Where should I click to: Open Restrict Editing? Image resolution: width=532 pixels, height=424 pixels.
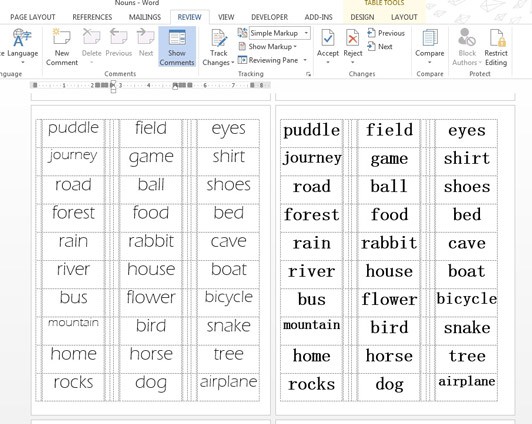496,47
